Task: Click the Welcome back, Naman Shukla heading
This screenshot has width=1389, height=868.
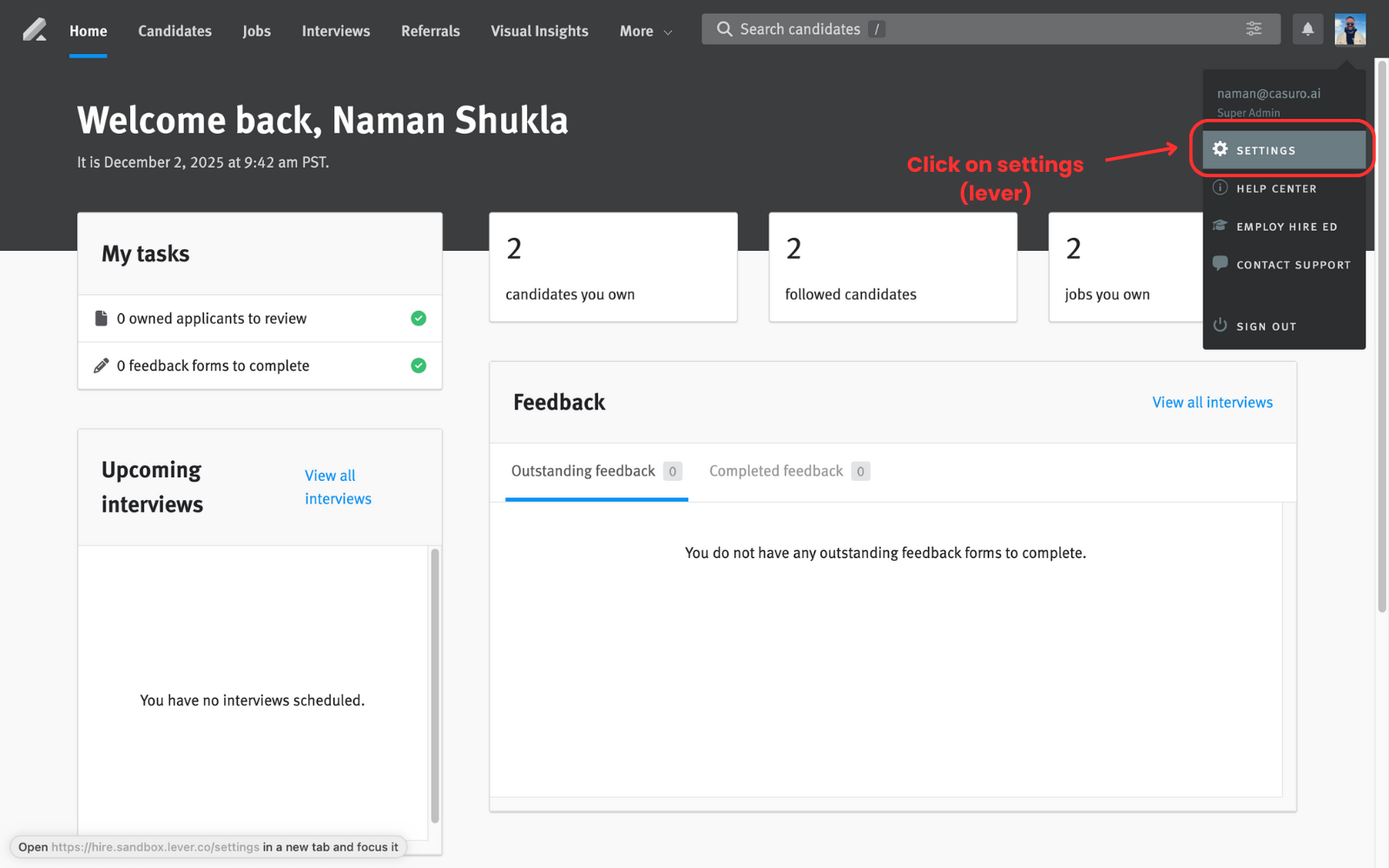Action: [323, 120]
